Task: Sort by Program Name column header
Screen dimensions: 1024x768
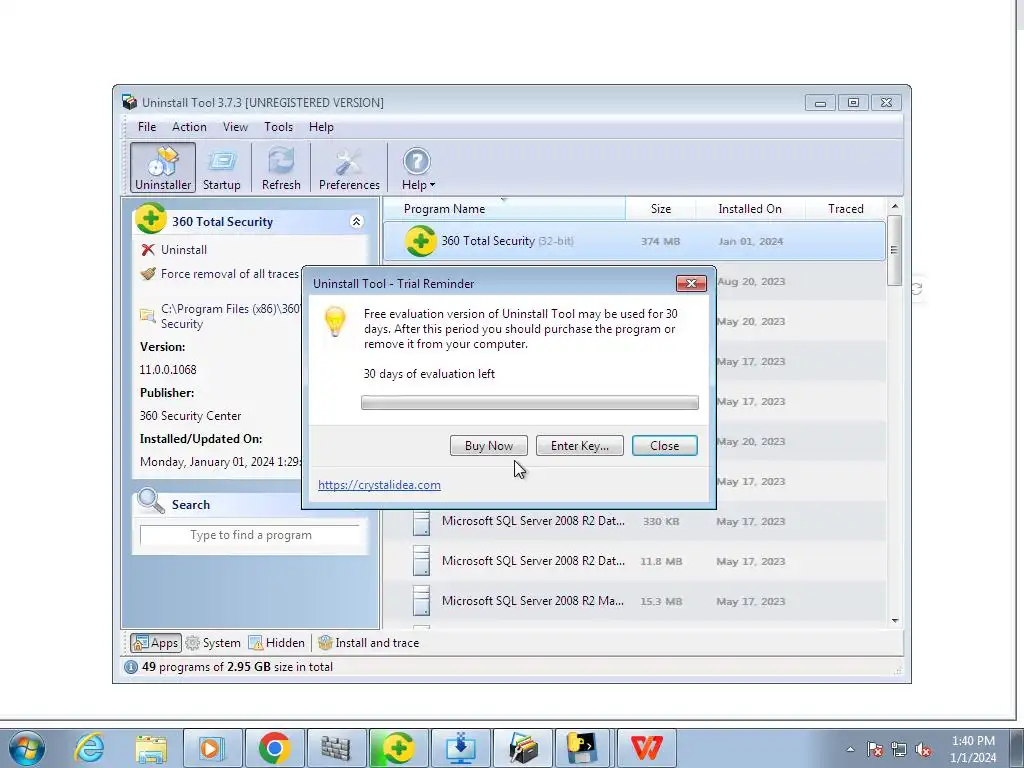Action: click(x=504, y=209)
